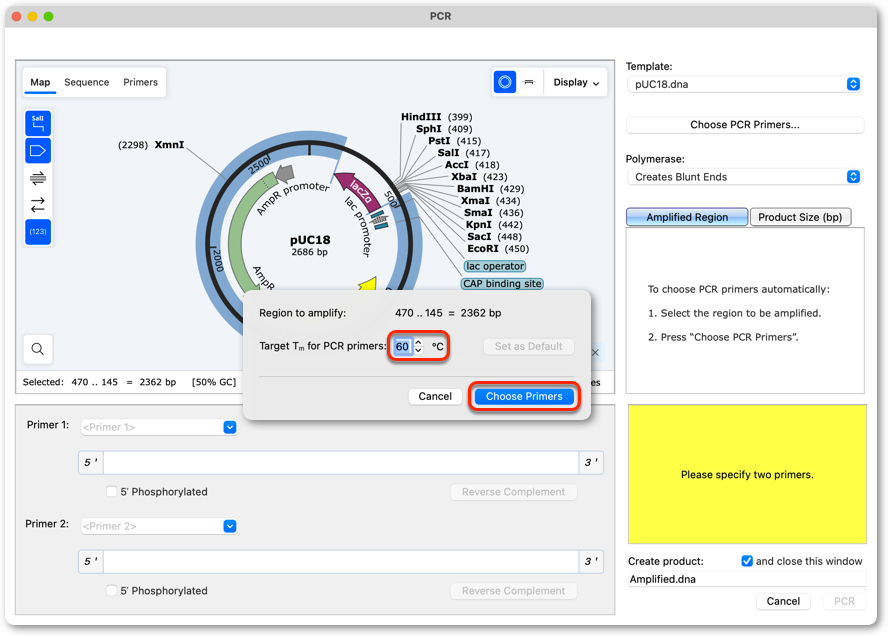The height and width of the screenshot is (636, 888).
Task: Click the SacI (448) enzyme label
Action: [x=494, y=236]
